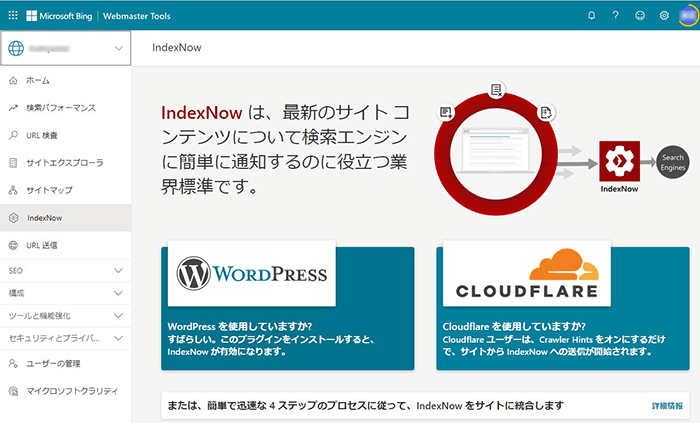The height and width of the screenshot is (423, 700).
Task: Open サイトエクスプローラ page
Action: point(66,163)
